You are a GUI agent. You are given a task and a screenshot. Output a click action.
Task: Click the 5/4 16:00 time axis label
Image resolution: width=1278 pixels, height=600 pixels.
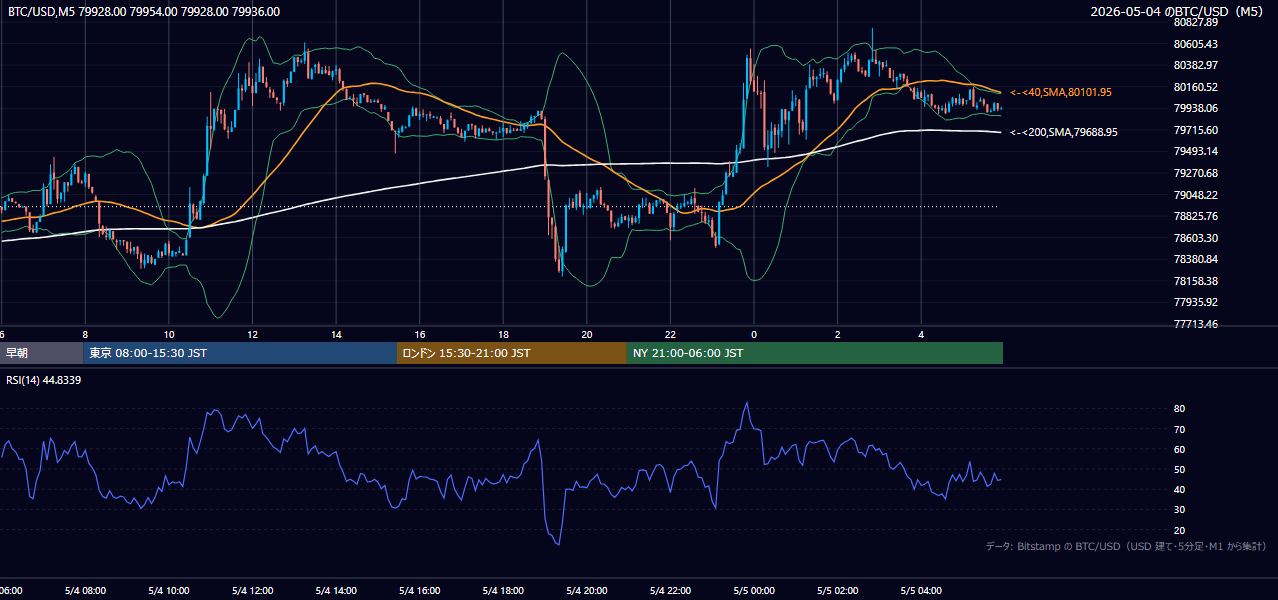419,591
